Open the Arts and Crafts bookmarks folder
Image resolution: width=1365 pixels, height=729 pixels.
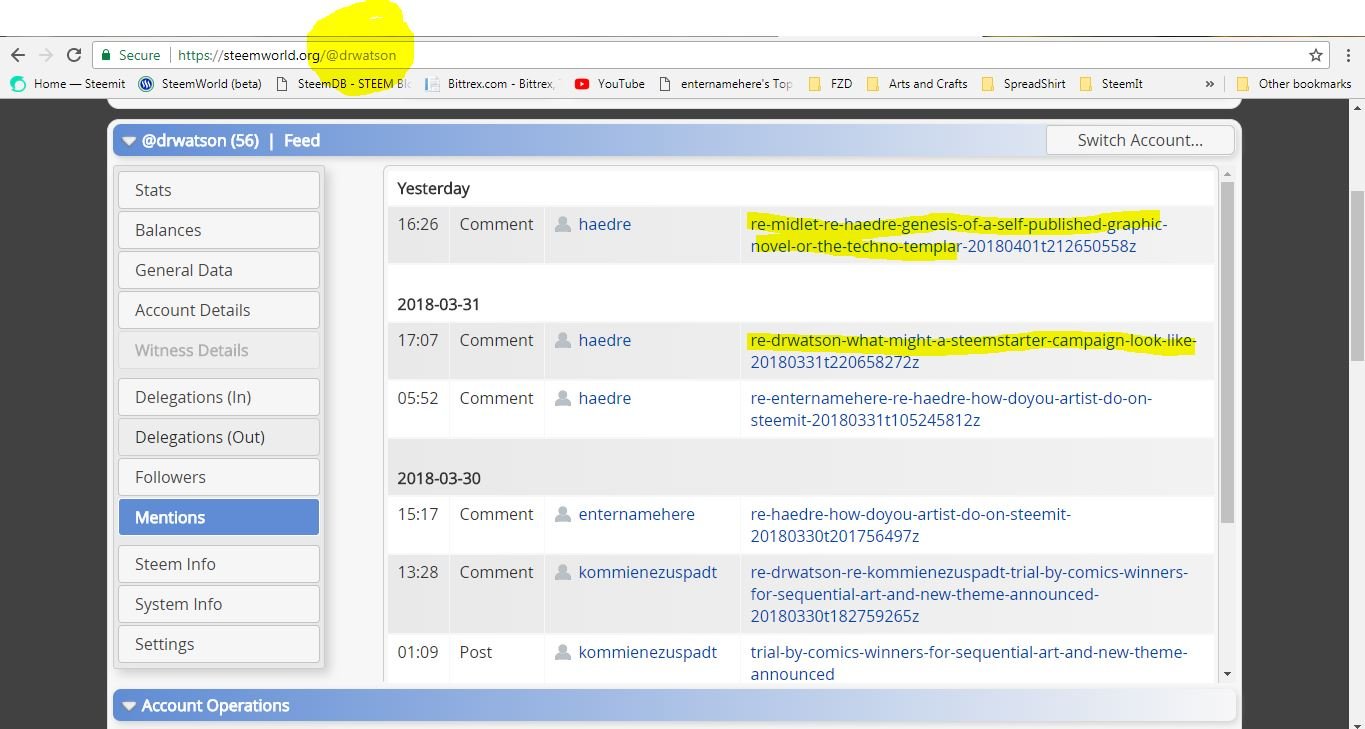[917, 84]
